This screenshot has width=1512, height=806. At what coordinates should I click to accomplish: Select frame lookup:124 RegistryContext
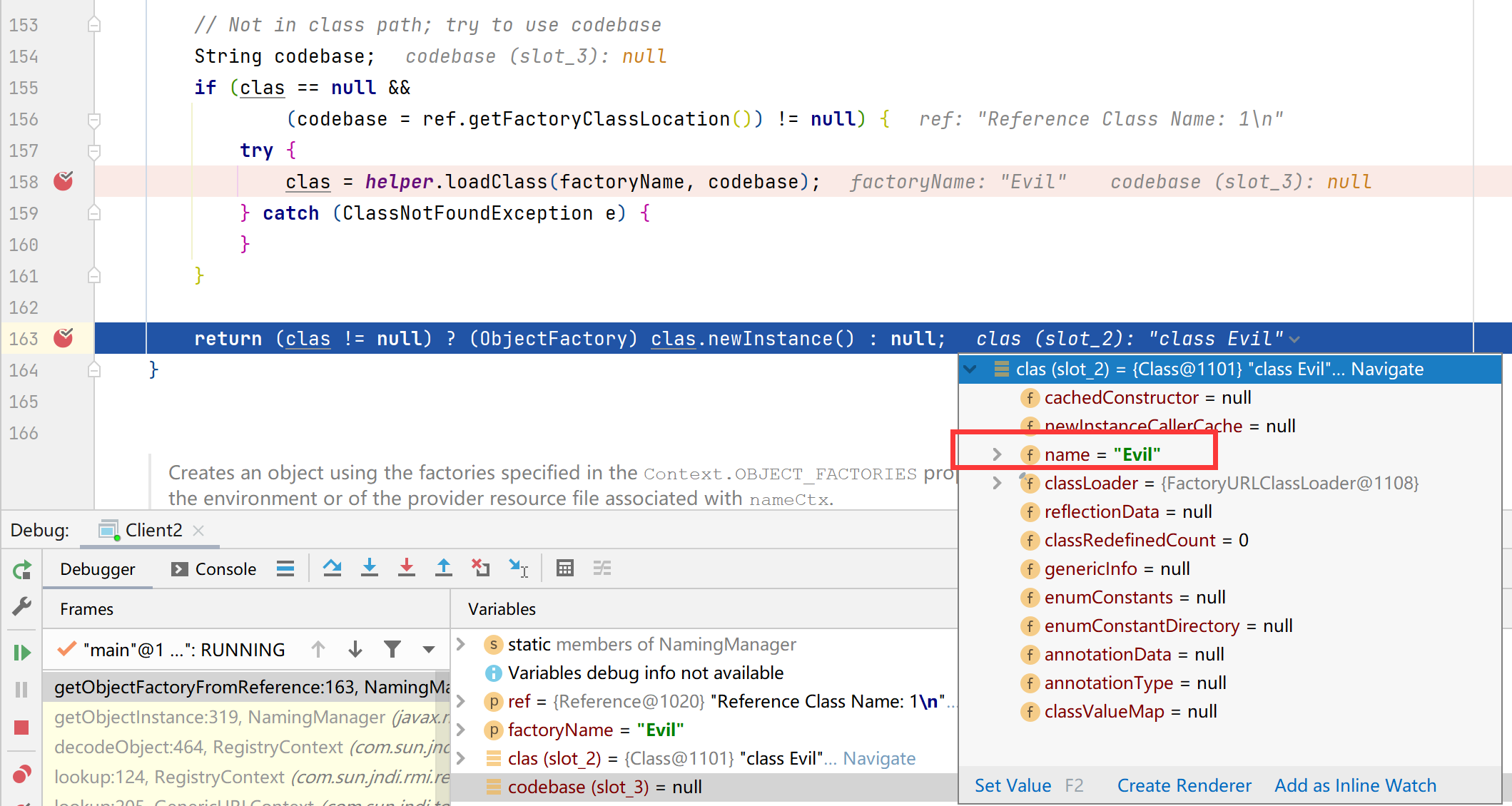click(x=247, y=777)
